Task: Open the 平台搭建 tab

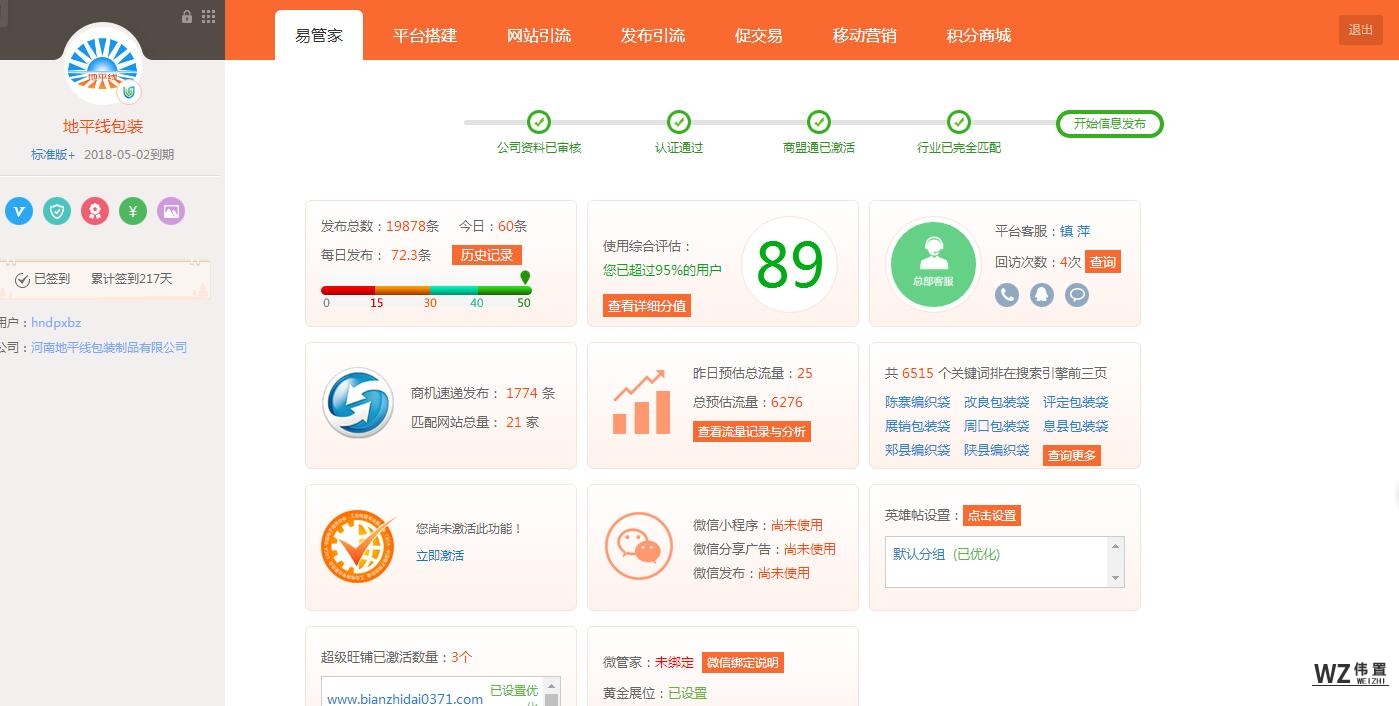Action: tap(425, 36)
